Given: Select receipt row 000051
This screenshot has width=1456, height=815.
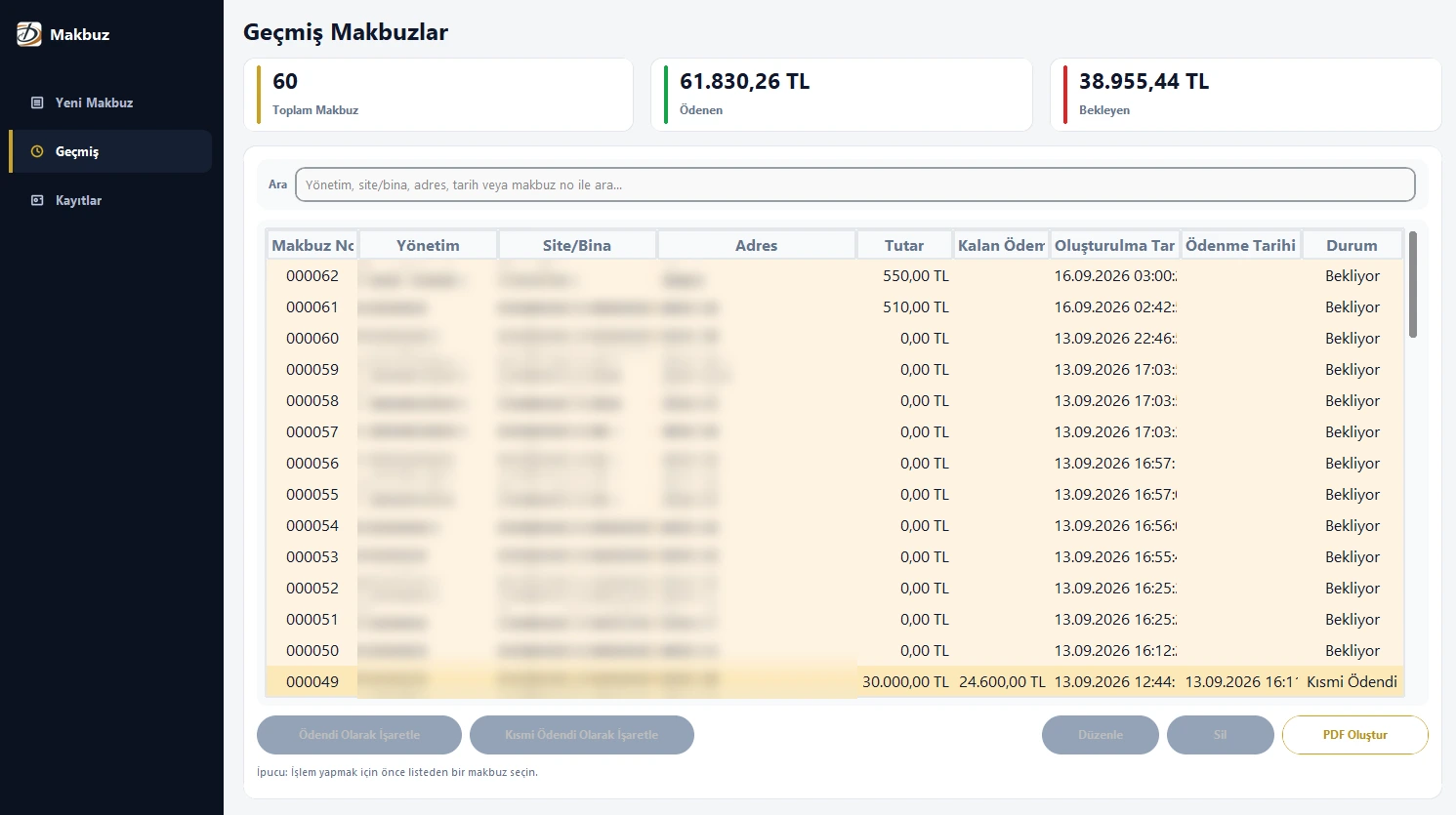Looking at the screenshot, I should [x=835, y=620].
